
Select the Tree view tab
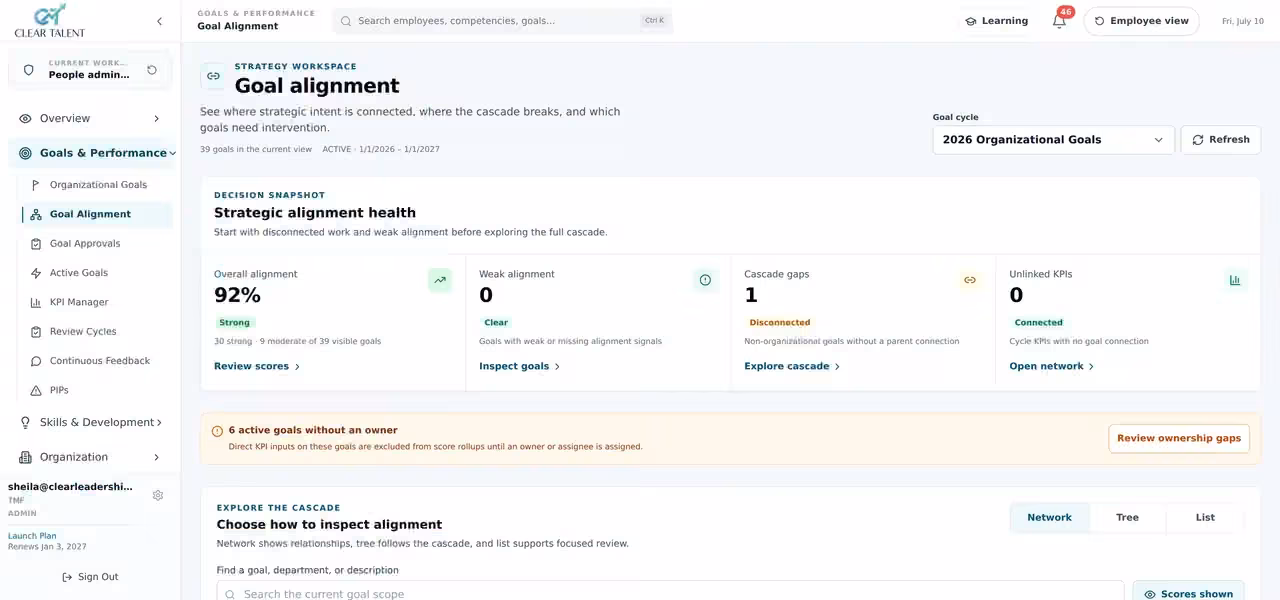tap(1127, 518)
